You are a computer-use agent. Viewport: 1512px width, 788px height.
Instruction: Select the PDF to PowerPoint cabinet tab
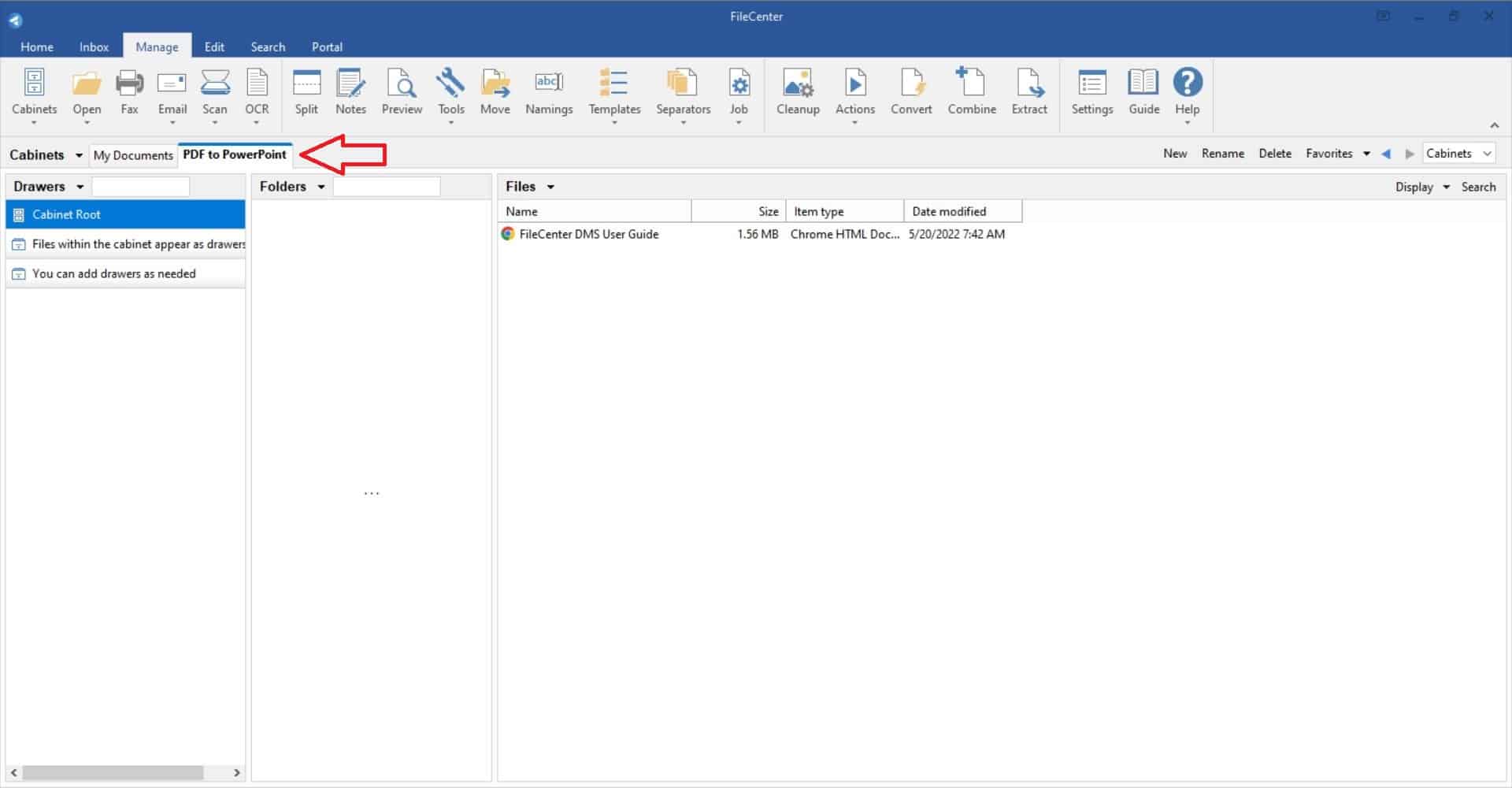235,154
